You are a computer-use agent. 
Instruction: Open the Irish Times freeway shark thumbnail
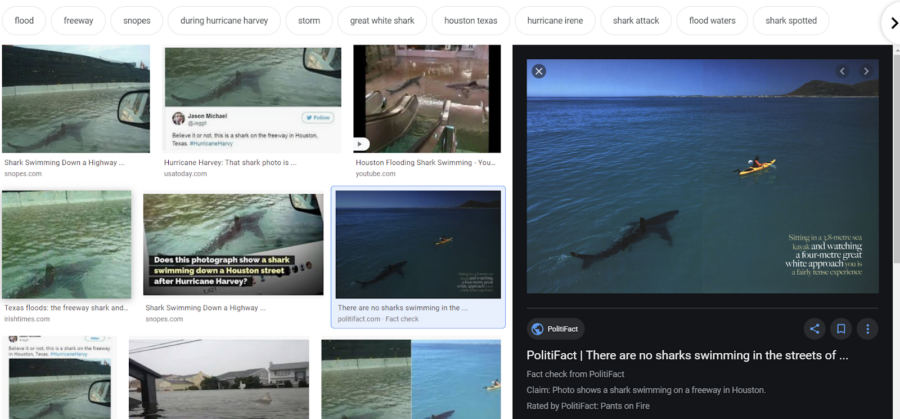(67, 245)
